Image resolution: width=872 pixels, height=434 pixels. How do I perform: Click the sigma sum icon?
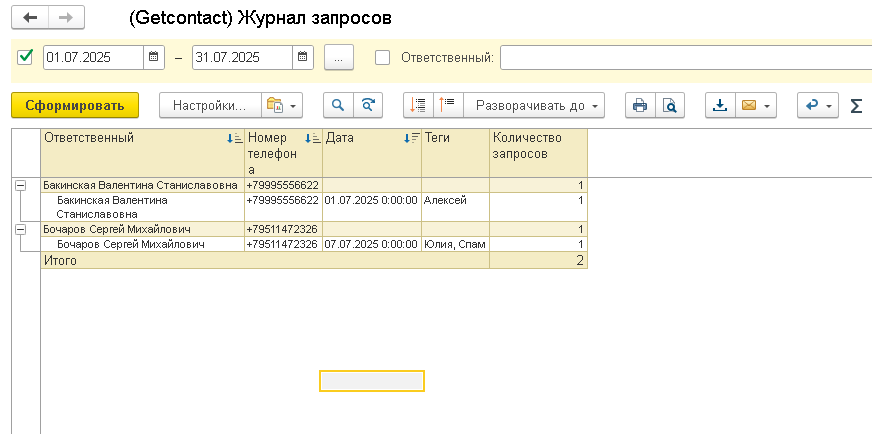(x=856, y=105)
